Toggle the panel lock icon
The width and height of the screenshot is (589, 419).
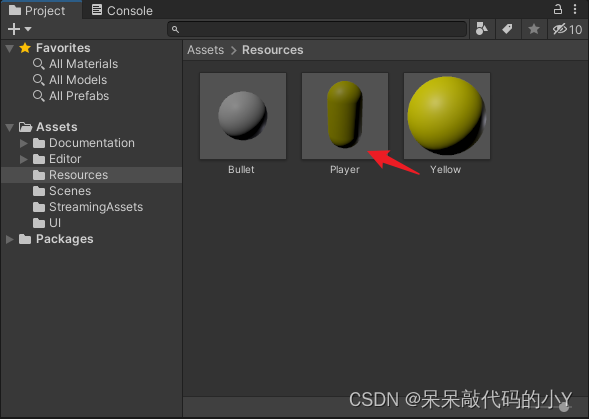coord(558,9)
